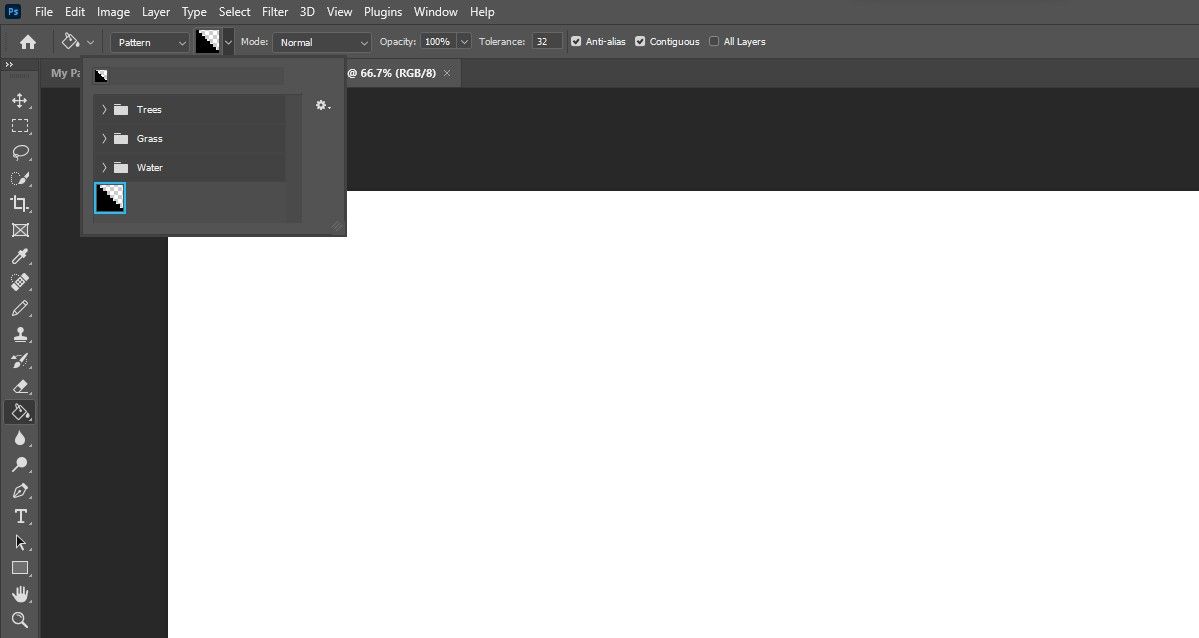This screenshot has width=1199, height=638.
Task: Expand the Water pattern group
Action: click(104, 167)
